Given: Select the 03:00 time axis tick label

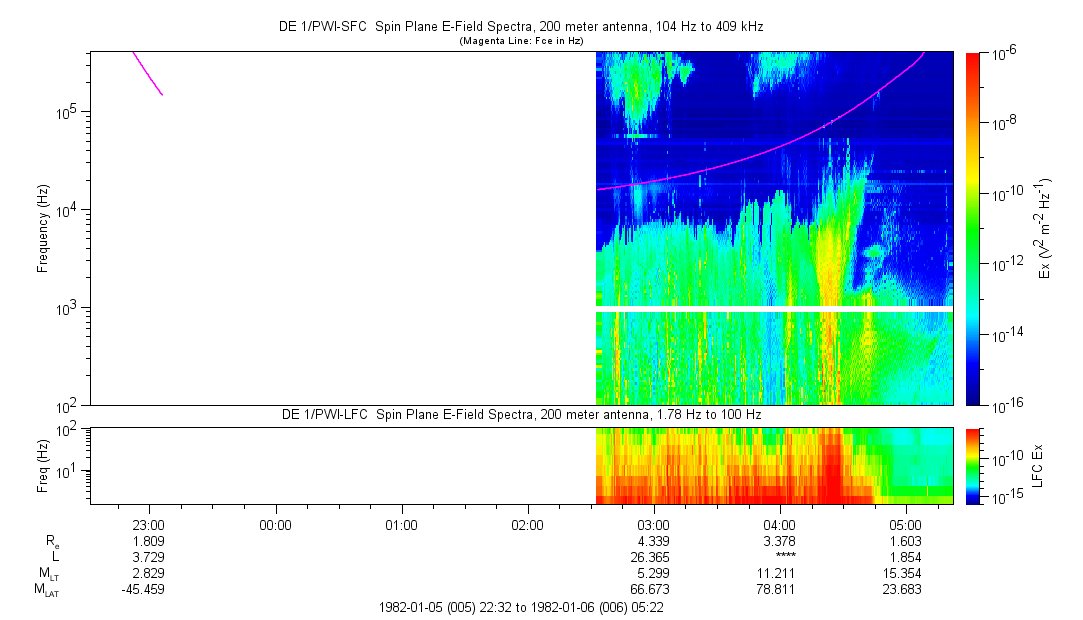Looking at the screenshot, I should [653, 524].
